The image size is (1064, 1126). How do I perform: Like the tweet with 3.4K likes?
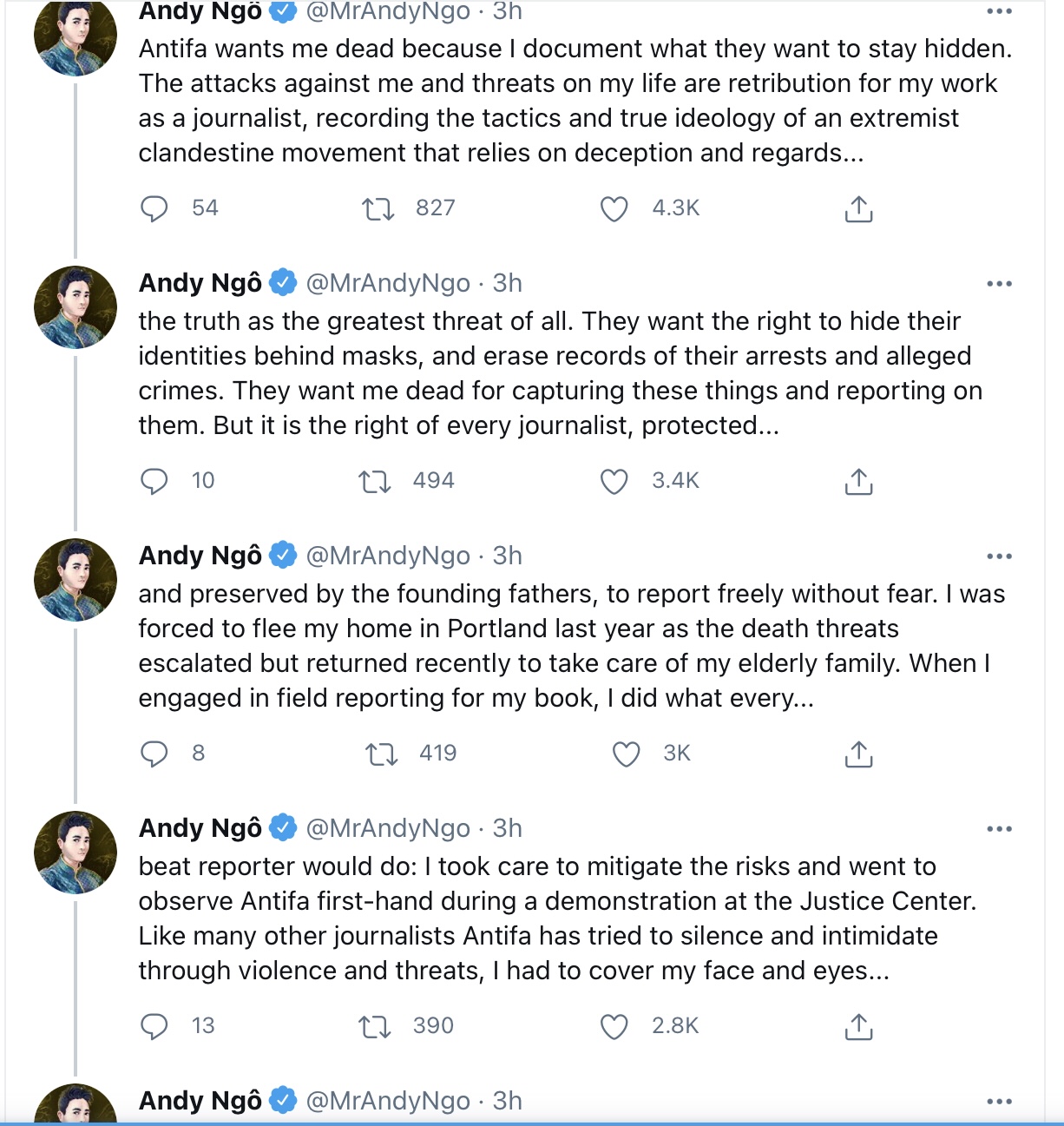[x=614, y=481]
